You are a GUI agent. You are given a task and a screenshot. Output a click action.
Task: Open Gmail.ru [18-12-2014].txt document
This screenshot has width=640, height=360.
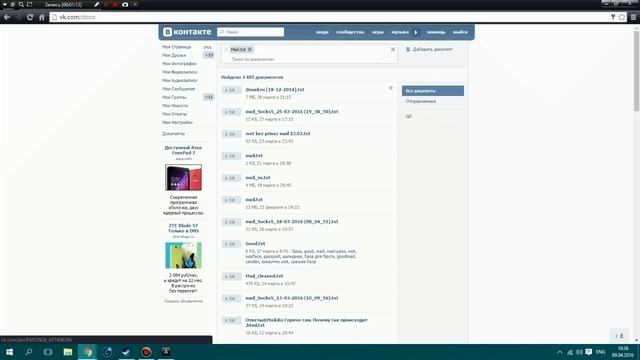coord(275,89)
